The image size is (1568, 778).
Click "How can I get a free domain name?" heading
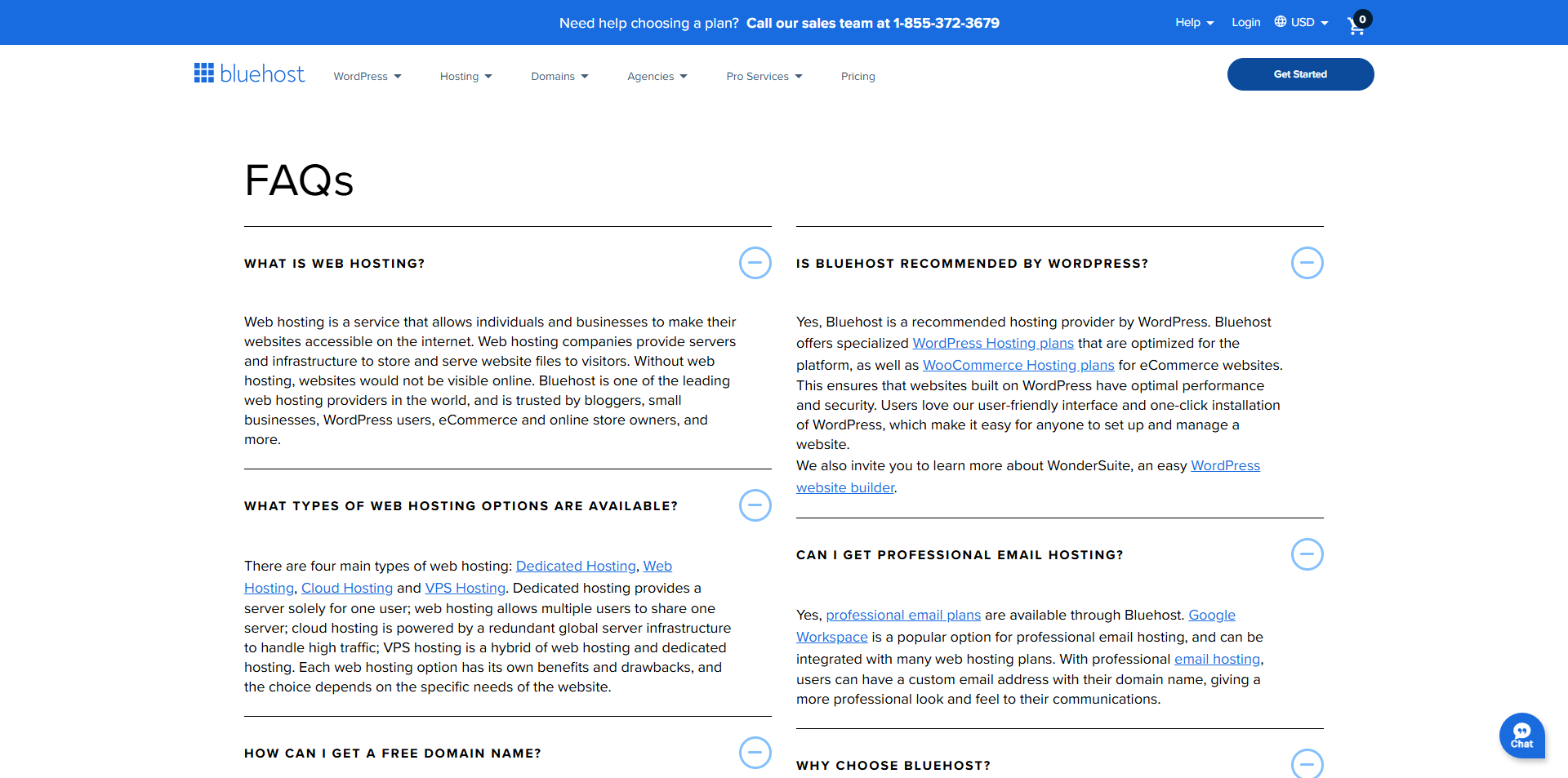[393, 754]
